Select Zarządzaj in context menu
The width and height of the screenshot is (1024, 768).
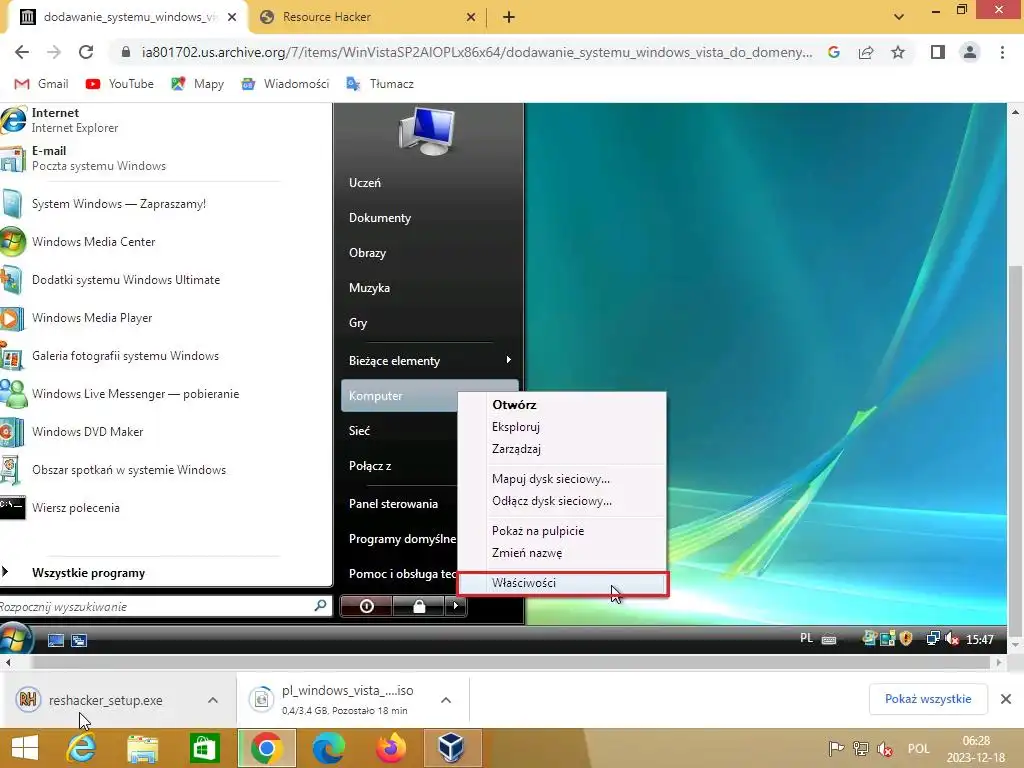pos(562,449)
